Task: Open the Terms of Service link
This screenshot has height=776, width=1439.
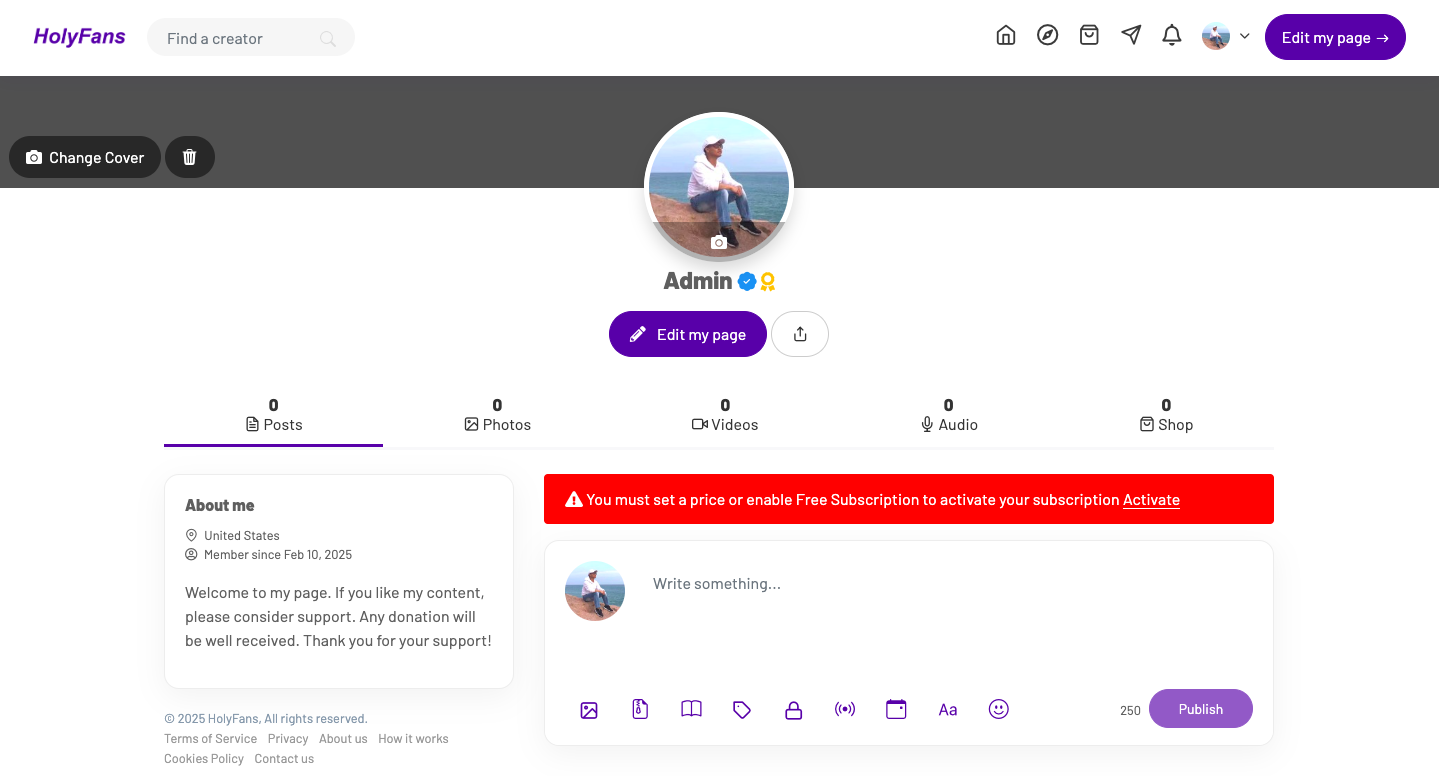Action: pos(210,739)
